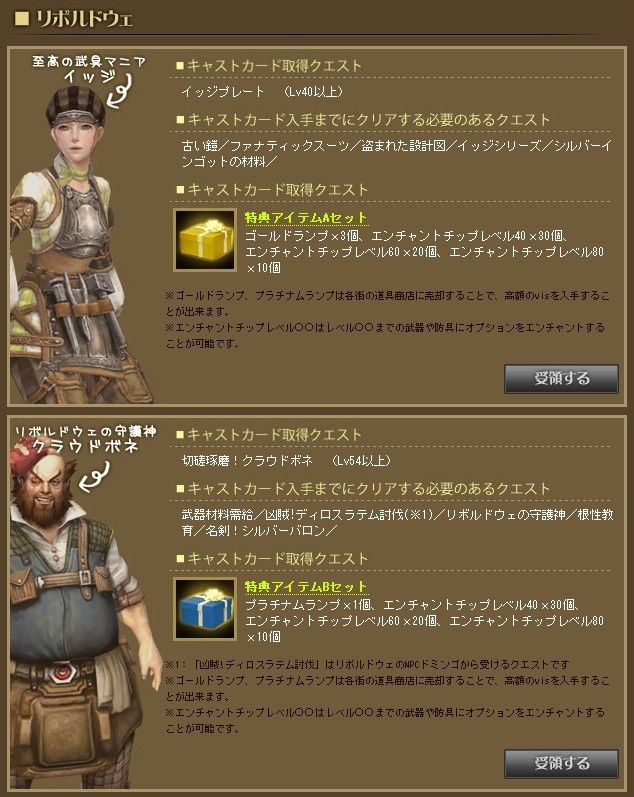Open the 特典アイテムAセット link
This screenshot has height=797, width=634.
306,218
